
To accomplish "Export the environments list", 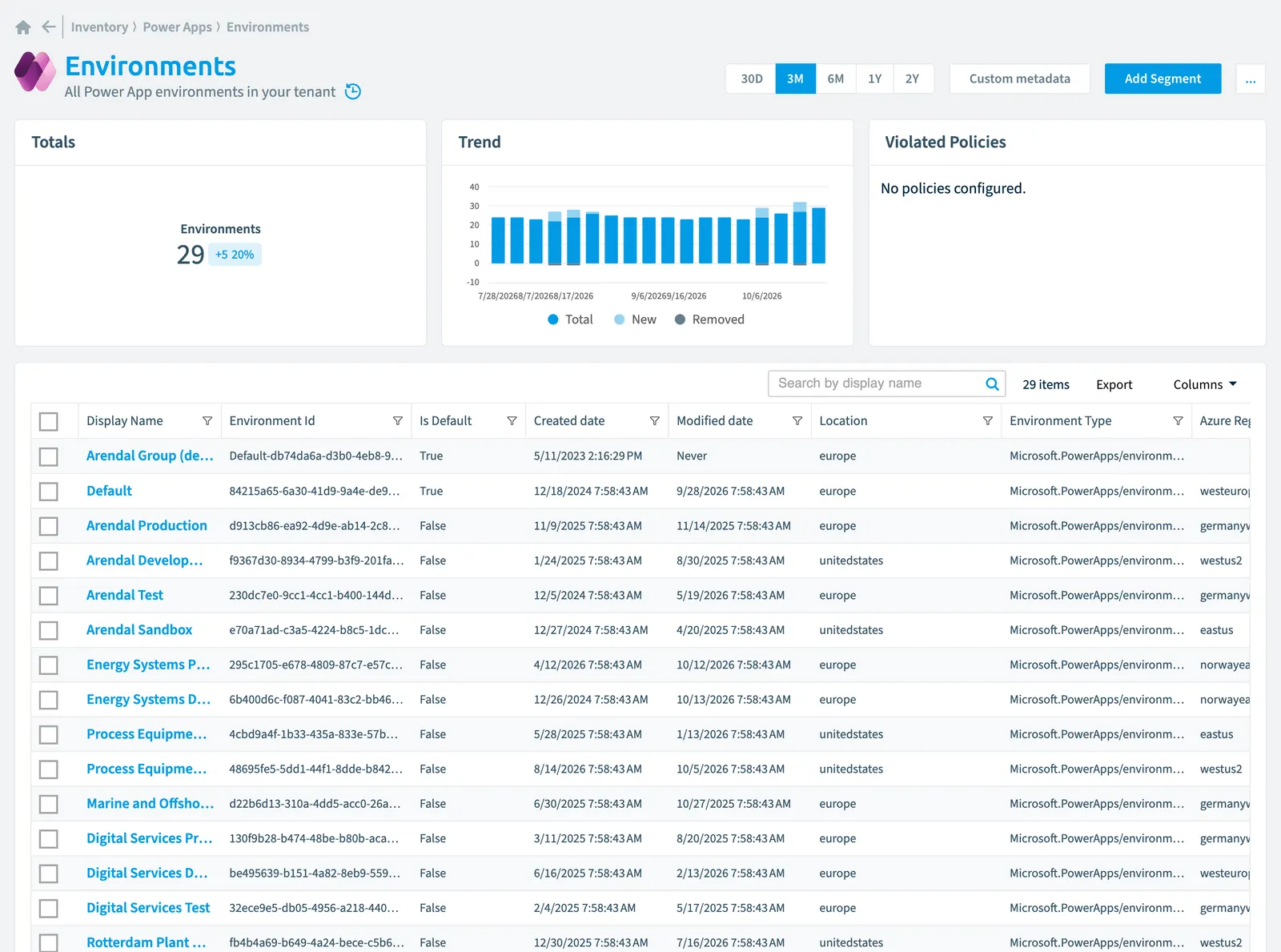I will (x=1114, y=384).
